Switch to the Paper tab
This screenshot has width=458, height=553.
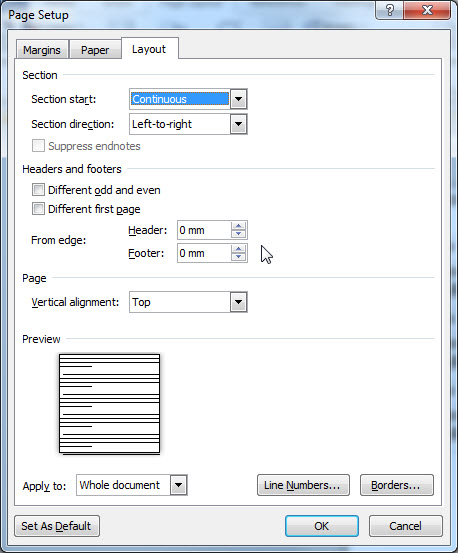[95, 50]
